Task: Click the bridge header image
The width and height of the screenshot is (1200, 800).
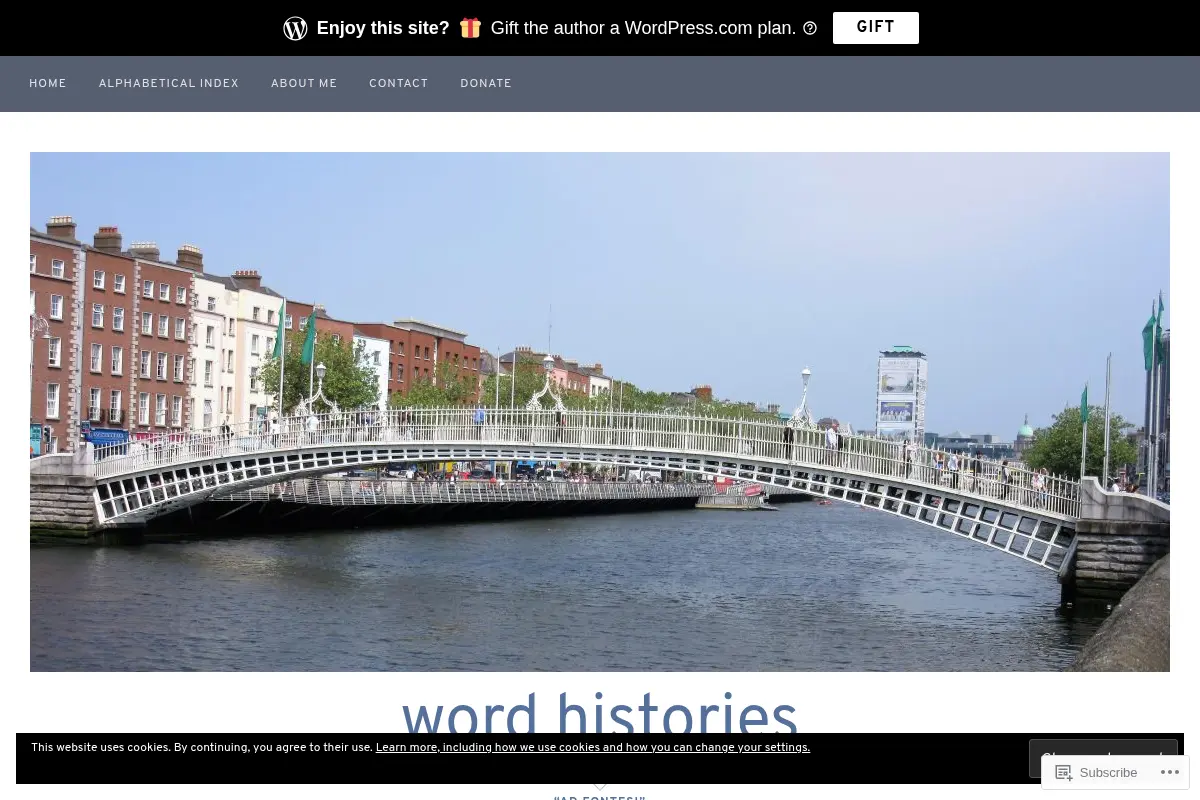Action: (x=600, y=411)
